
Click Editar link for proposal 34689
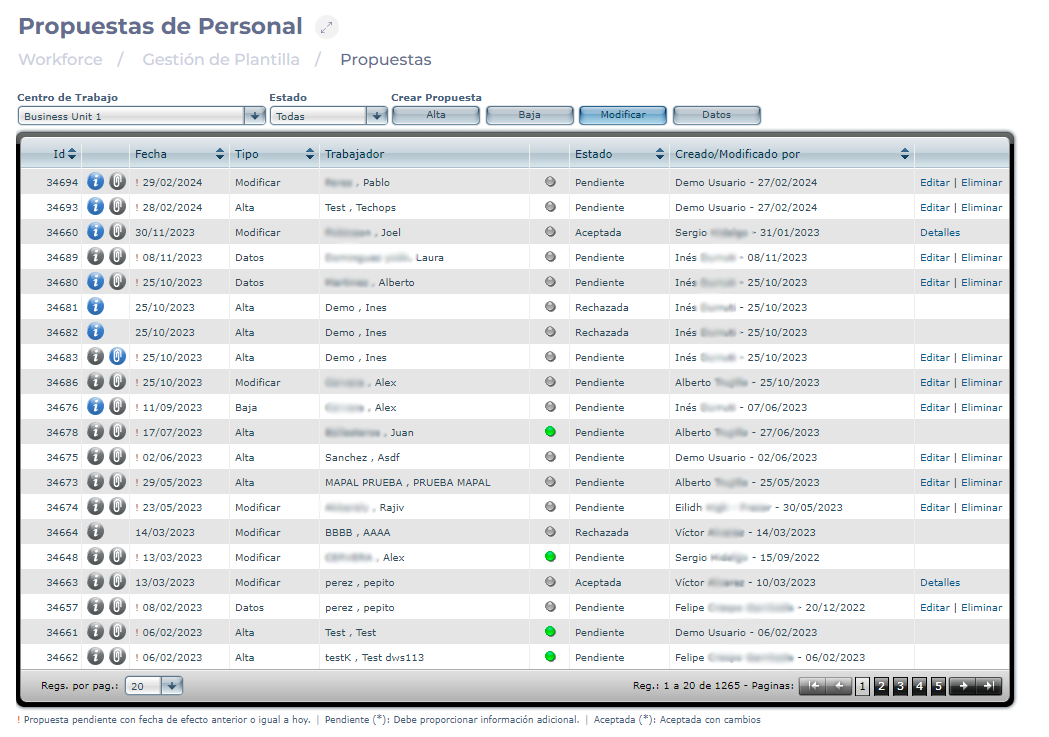[x=934, y=257]
